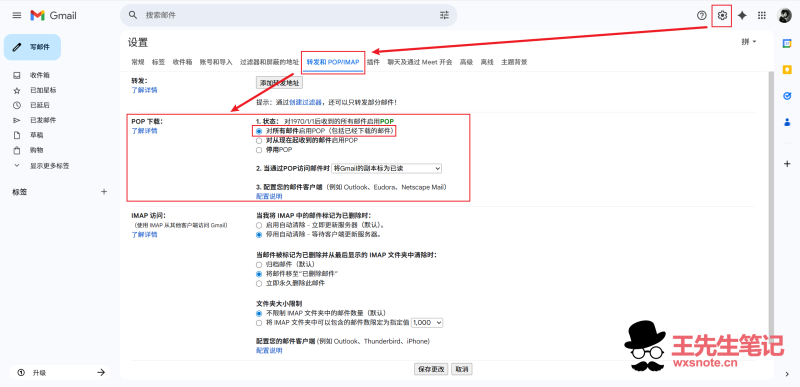Open Google Keep in side panel
This screenshot has width=800, height=387.
click(787, 70)
